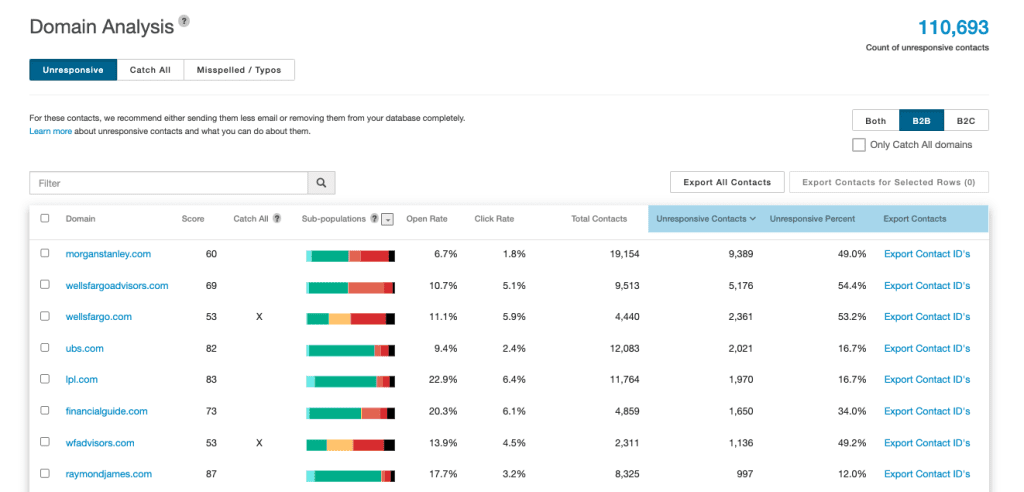Export Contact ID's for raymondjames.com

coord(927,474)
